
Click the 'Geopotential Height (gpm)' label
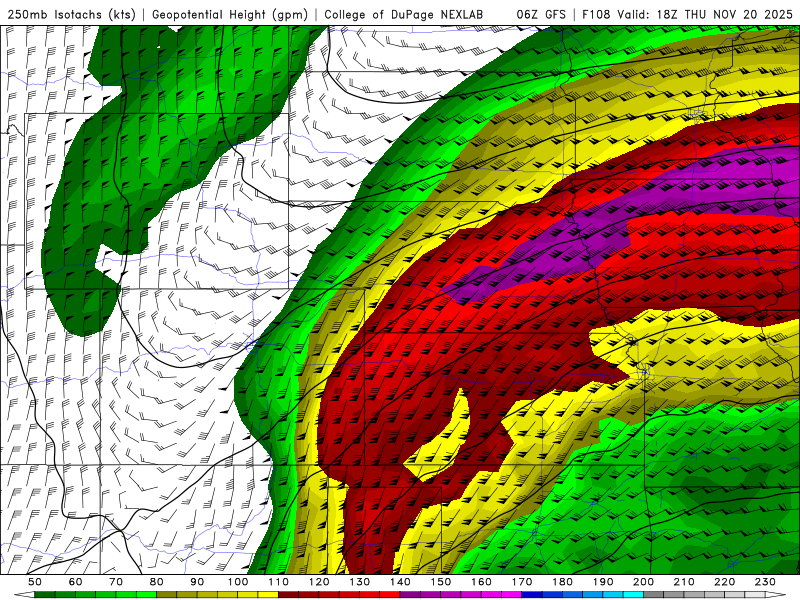pyautogui.click(x=230, y=14)
